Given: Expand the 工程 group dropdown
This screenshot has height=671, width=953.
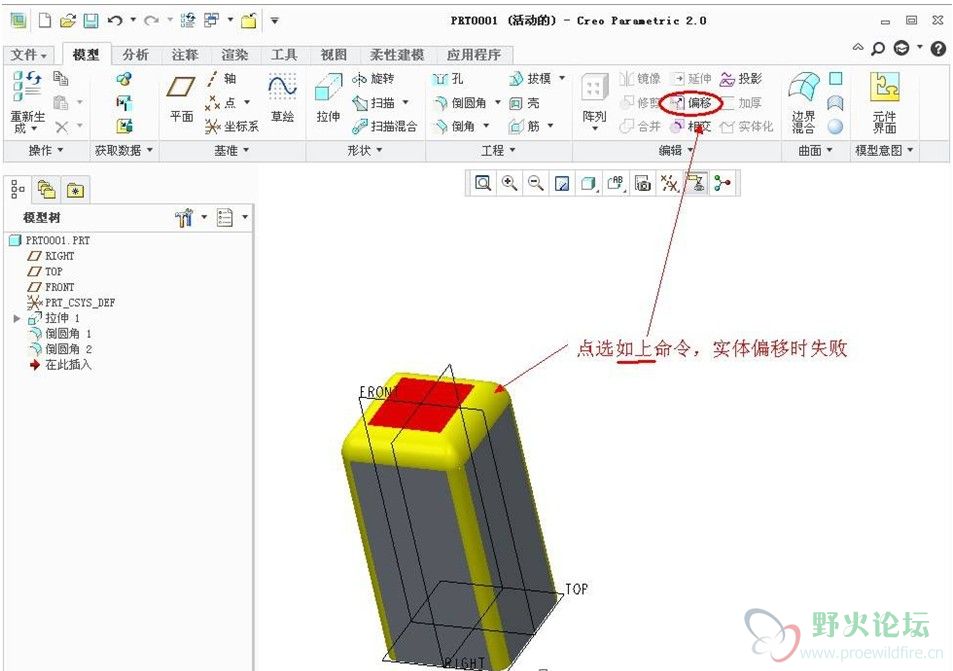Looking at the screenshot, I should tap(498, 150).
